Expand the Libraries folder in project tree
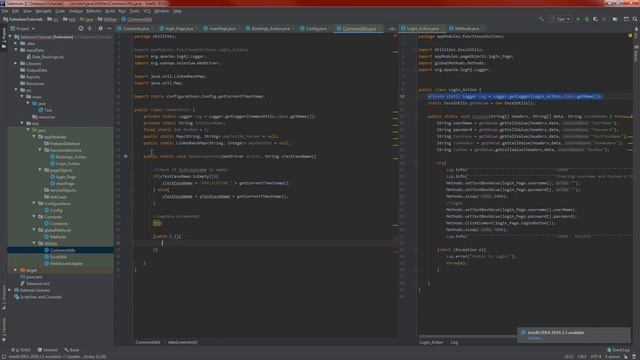Screen dimensions: 640x360 [16, 63]
